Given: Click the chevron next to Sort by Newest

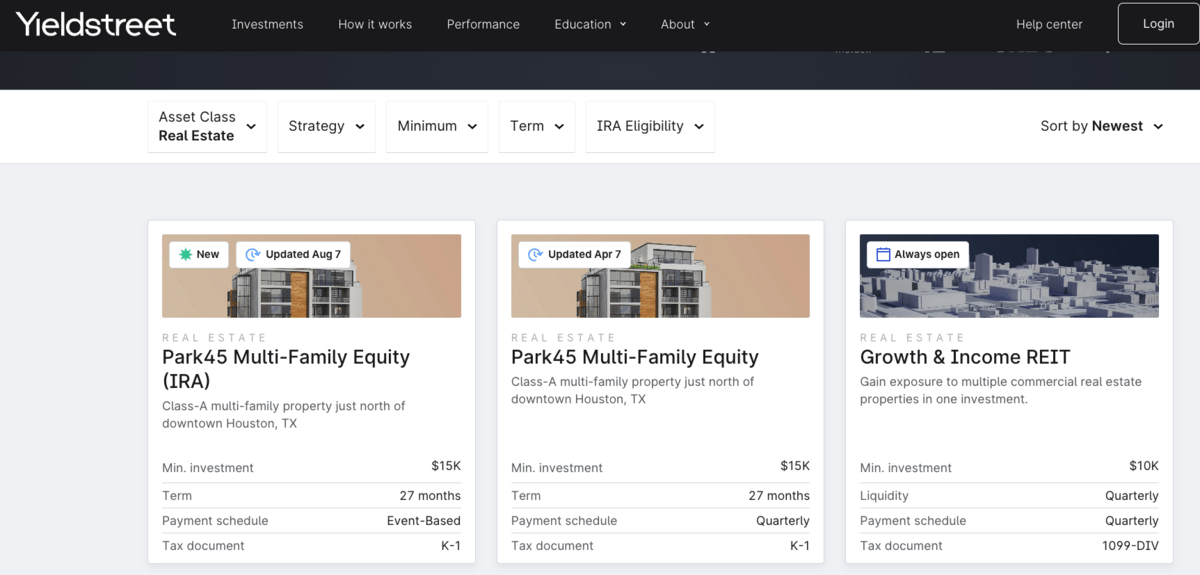Looking at the screenshot, I should [1158, 127].
